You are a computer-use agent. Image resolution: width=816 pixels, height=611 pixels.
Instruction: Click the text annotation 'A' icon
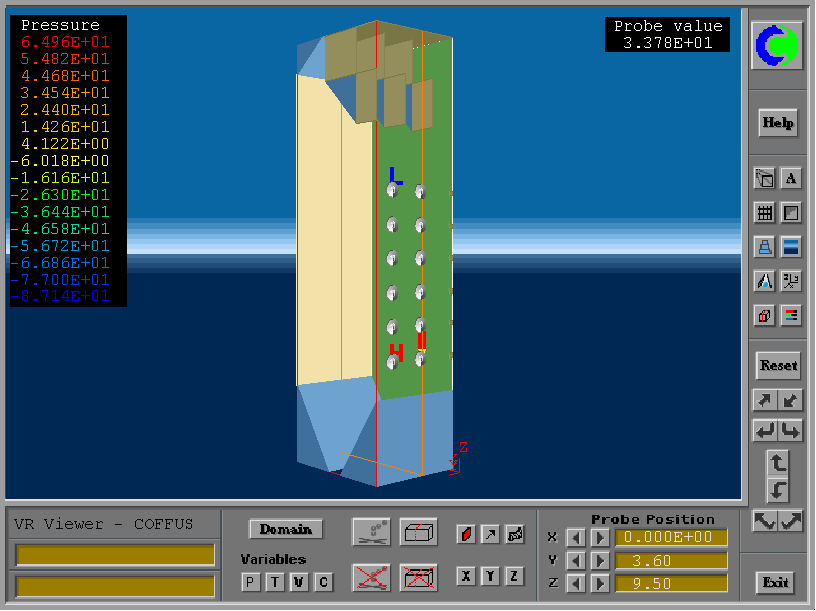(x=791, y=179)
